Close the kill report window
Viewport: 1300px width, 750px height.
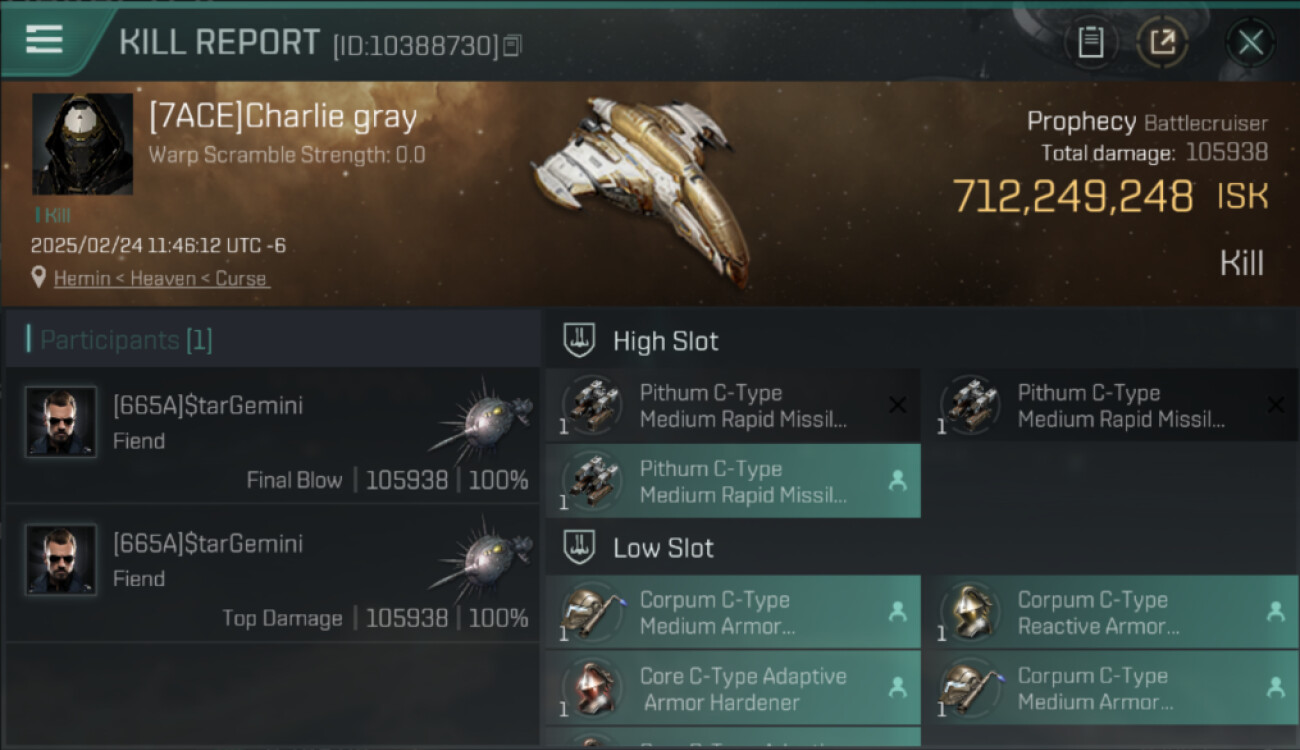tap(1250, 42)
